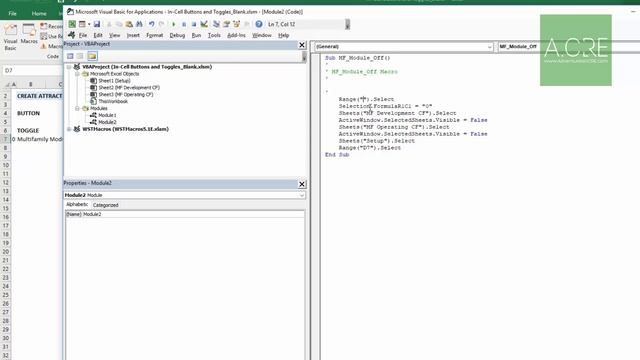The height and width of the screenshot is (360, 640).
Task: Open the Debug menu
Action: point(177,36)
